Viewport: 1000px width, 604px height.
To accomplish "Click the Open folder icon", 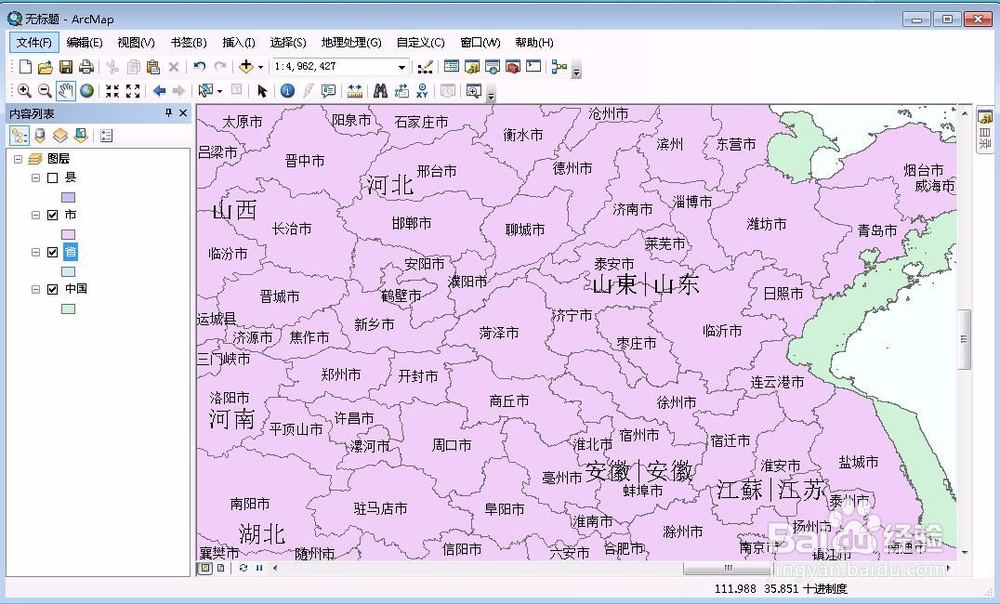I will 45,66.
